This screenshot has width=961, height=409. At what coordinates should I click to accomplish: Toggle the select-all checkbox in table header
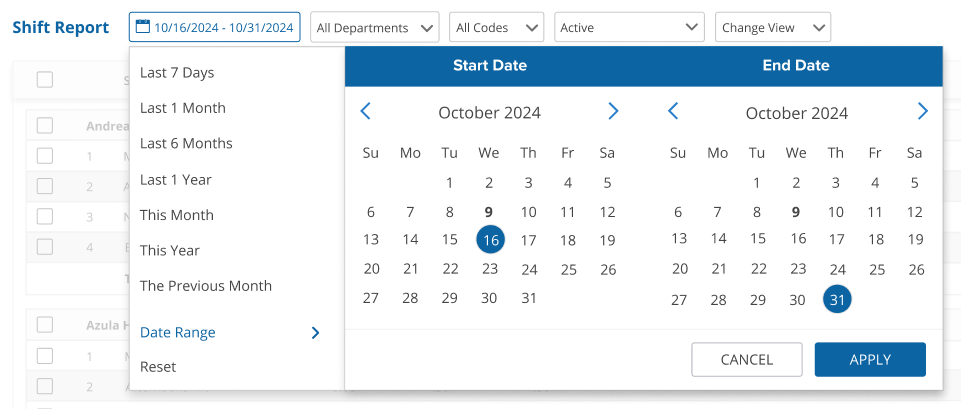tap(45, 80)
